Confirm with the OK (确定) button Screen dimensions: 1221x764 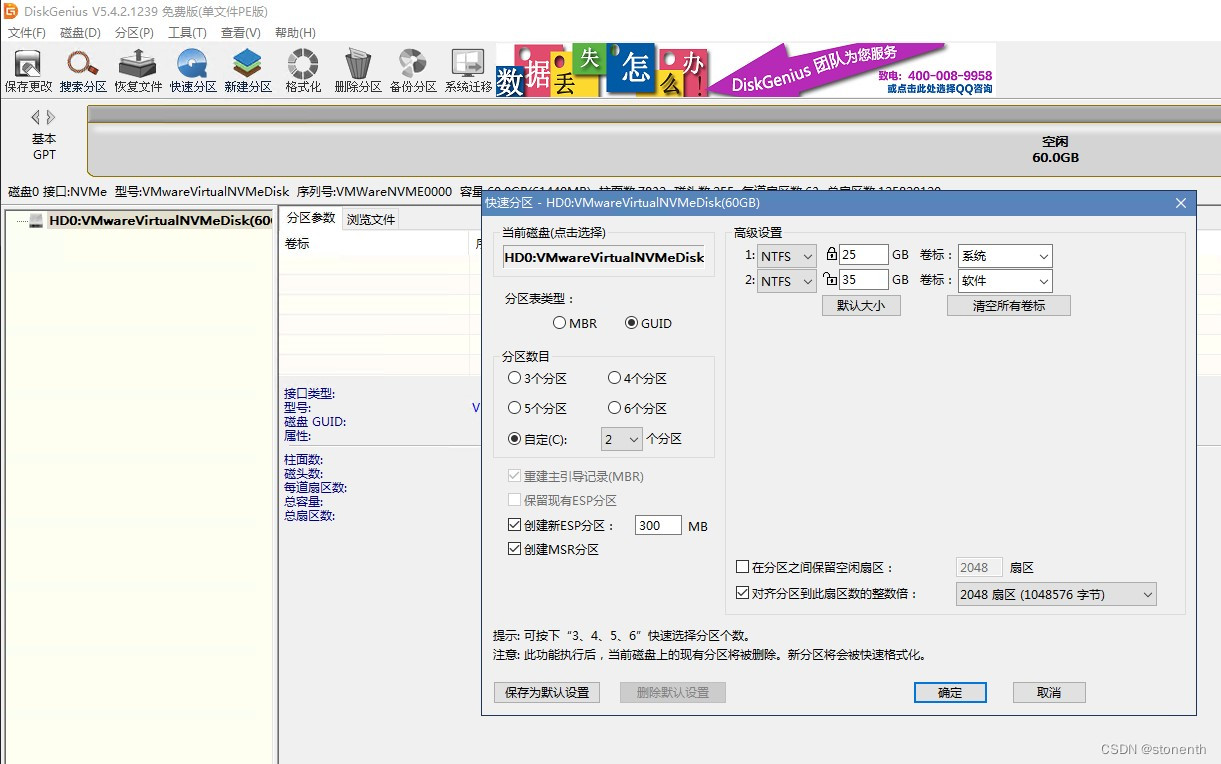[950, 692]
